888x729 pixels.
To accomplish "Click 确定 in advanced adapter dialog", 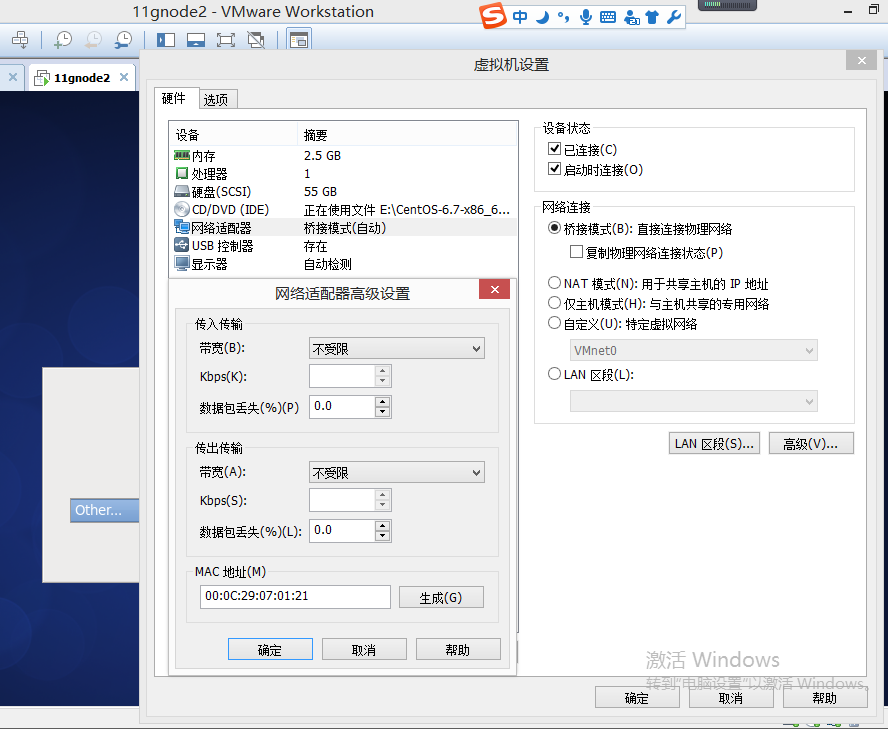I will click(270, 650).
